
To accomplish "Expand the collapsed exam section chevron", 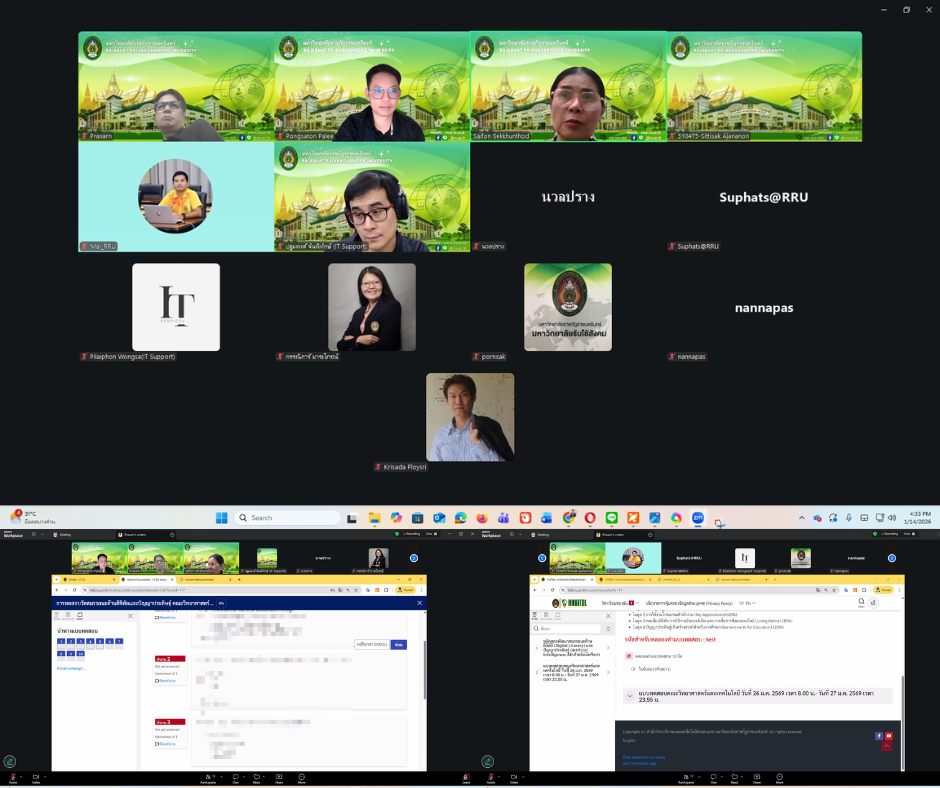I will point(629,697).
